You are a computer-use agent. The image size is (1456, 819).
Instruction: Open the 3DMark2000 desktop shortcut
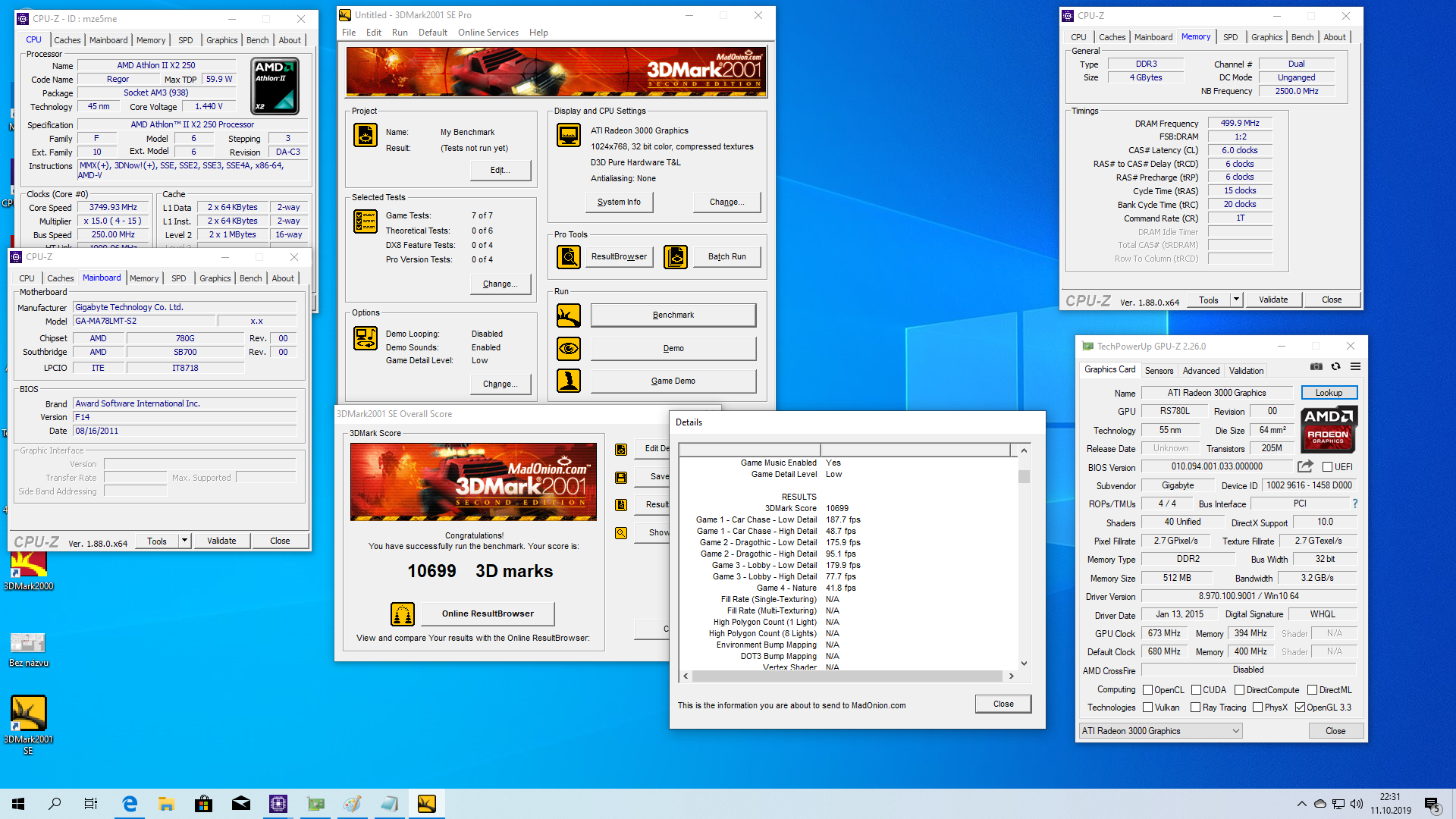(29, 569)
